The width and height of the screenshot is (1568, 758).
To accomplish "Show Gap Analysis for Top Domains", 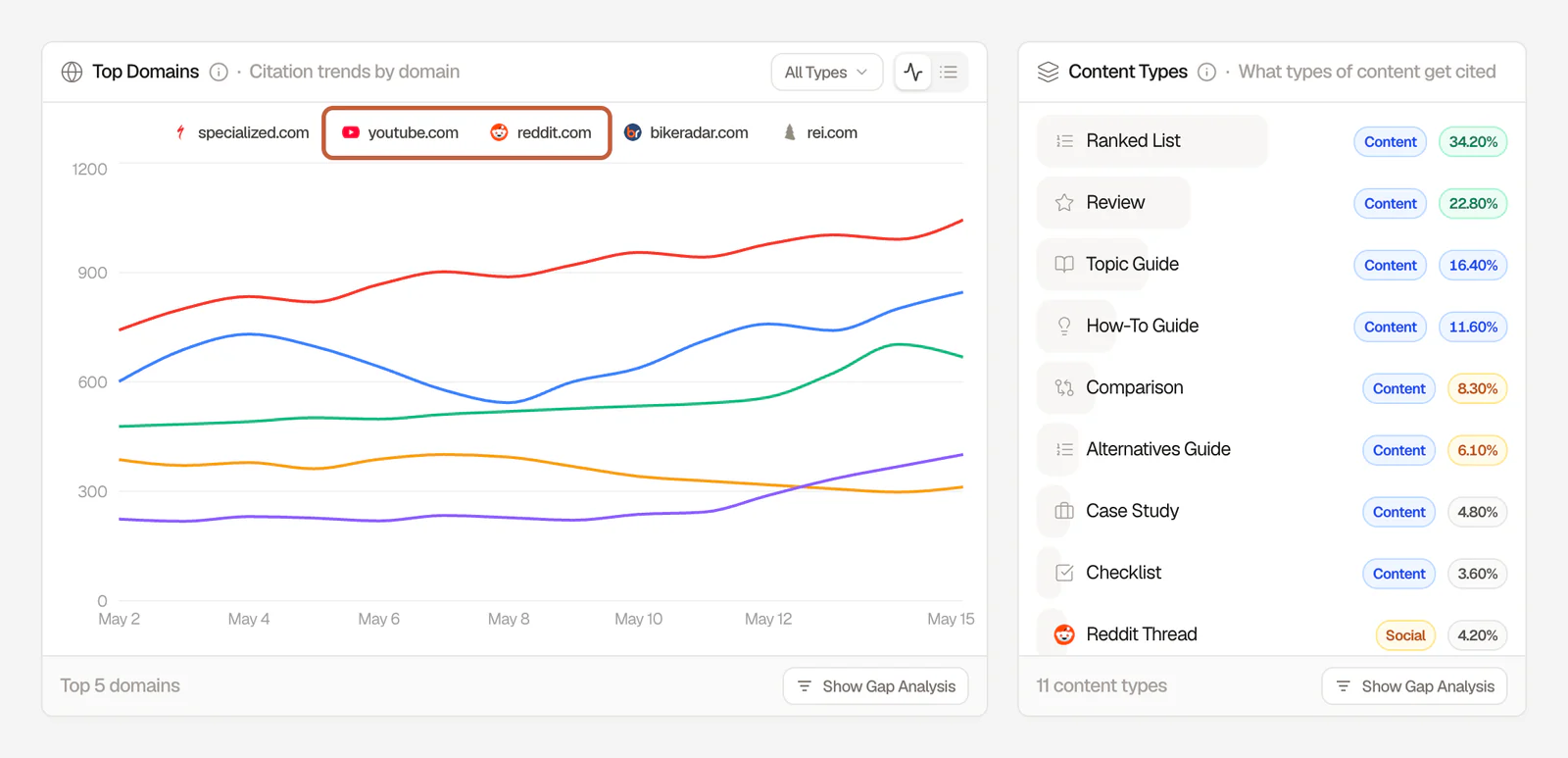I will (x=875, y=686).
